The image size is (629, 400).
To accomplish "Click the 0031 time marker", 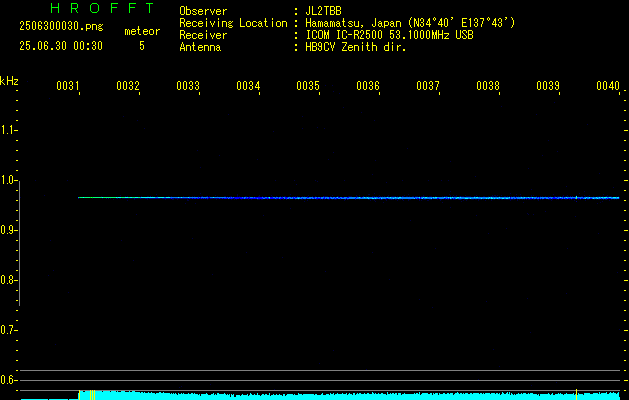I will coord(67,86).
